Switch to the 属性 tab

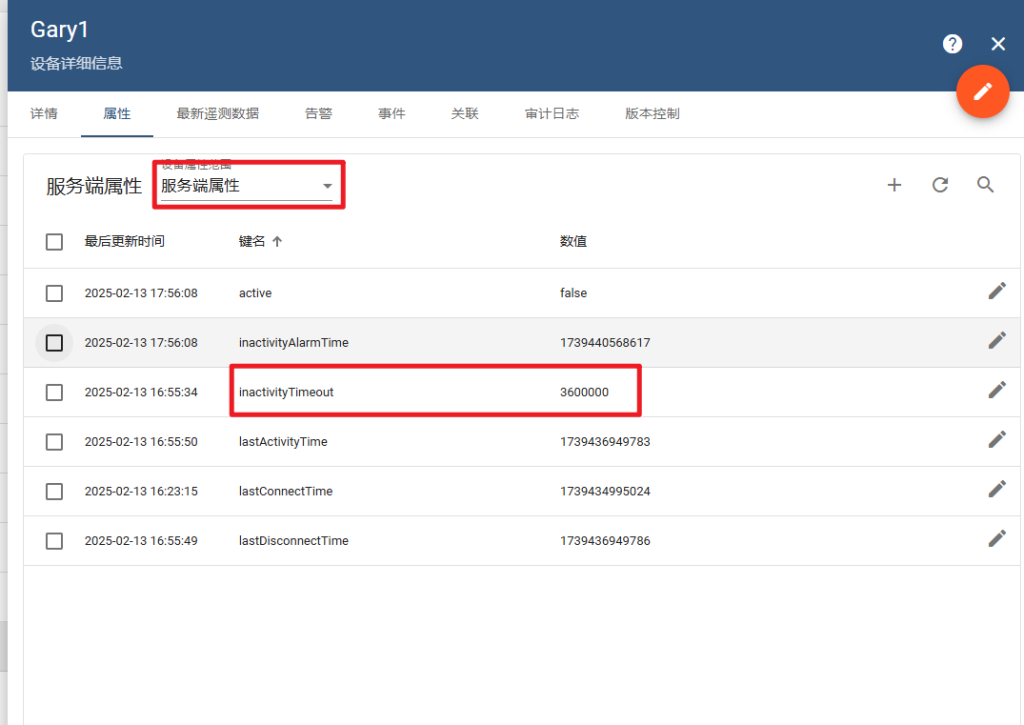click(x=117, y=114)
